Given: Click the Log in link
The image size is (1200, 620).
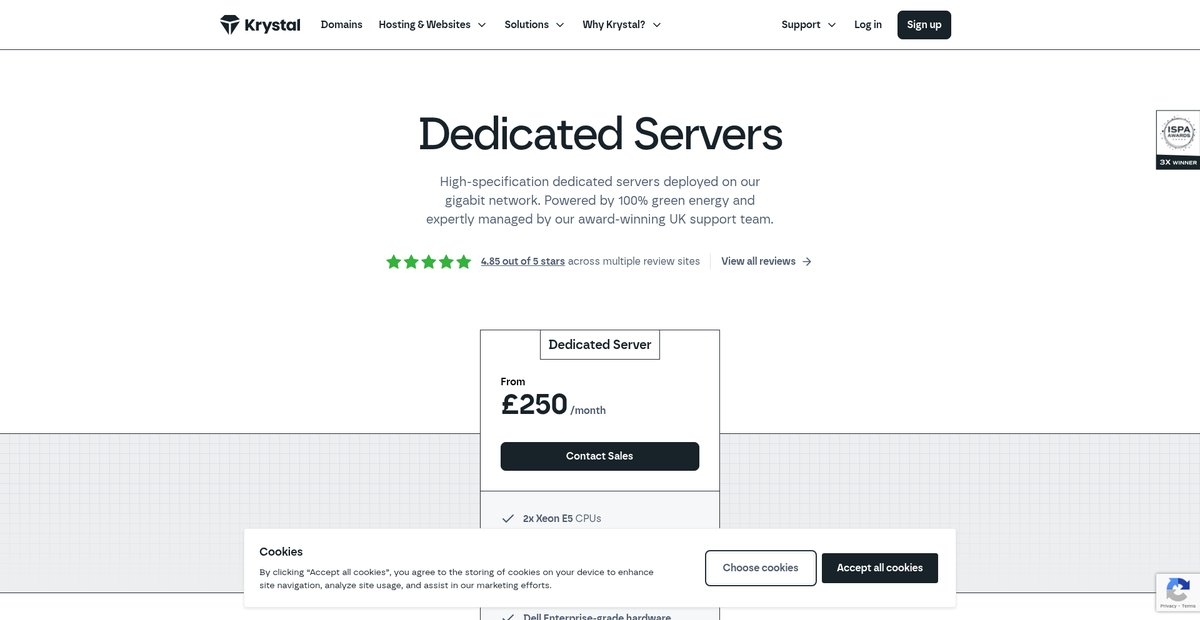Looking at the screenshot, I should 868,25.
